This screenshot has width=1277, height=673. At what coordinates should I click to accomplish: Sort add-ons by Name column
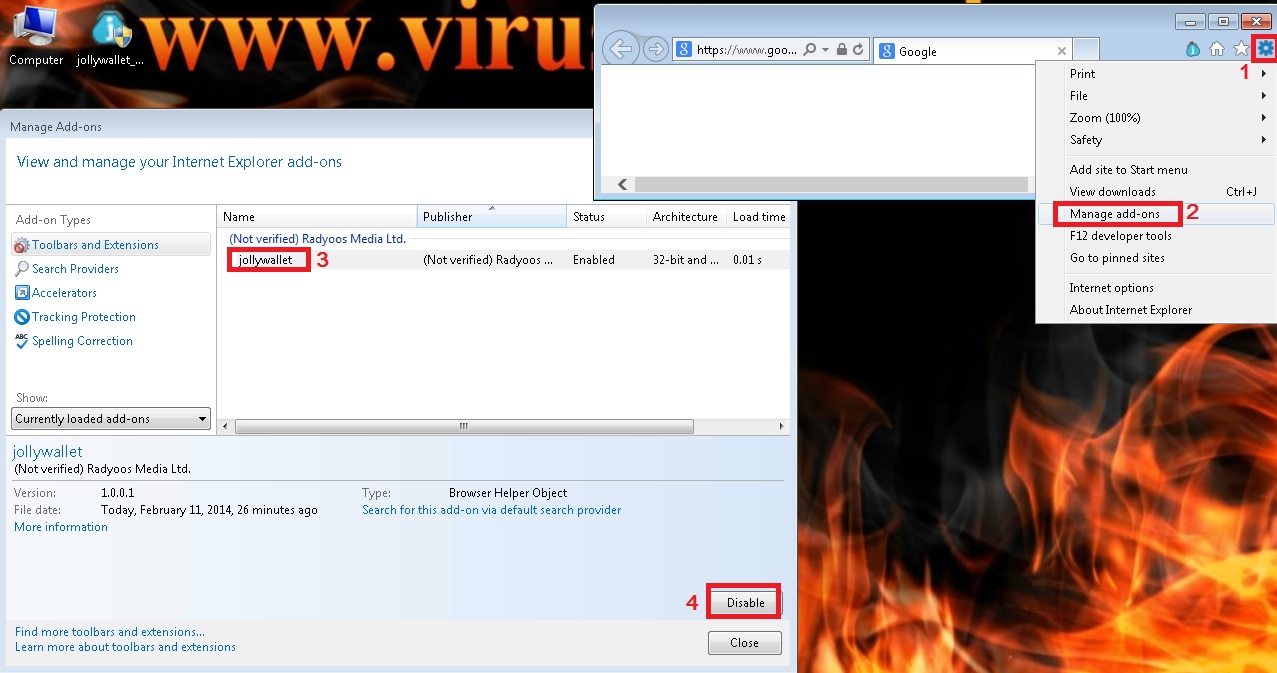pos(317,217)
